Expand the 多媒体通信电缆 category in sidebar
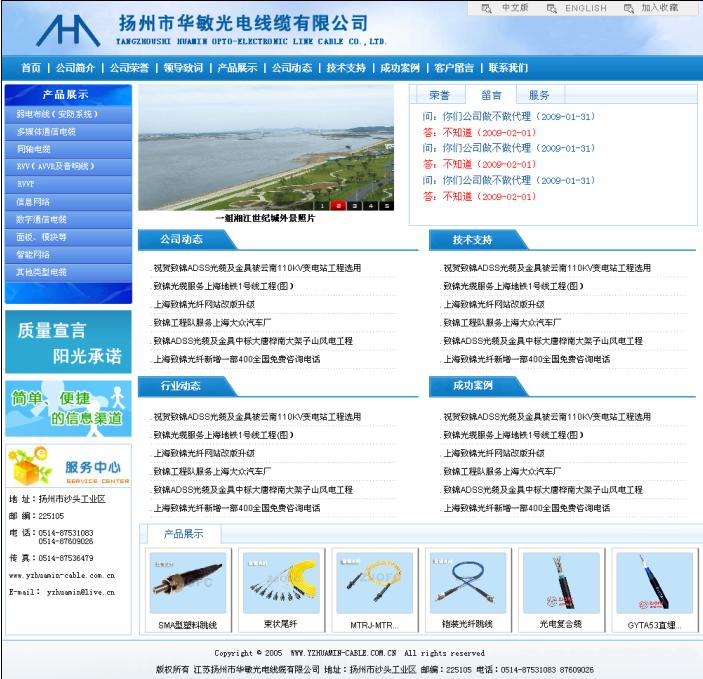The width and height of the screenshot is (703, 679). click(x=46, y=131)
